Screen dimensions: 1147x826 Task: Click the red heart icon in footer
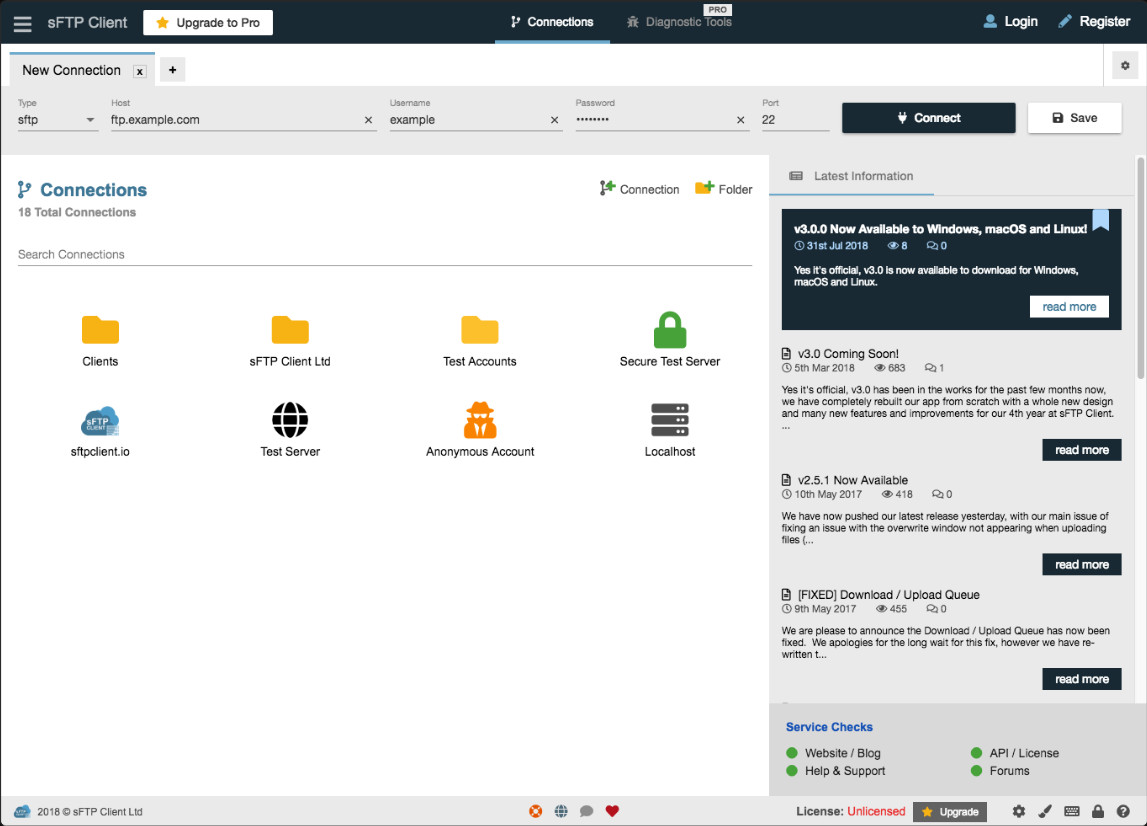click(612, 811)
